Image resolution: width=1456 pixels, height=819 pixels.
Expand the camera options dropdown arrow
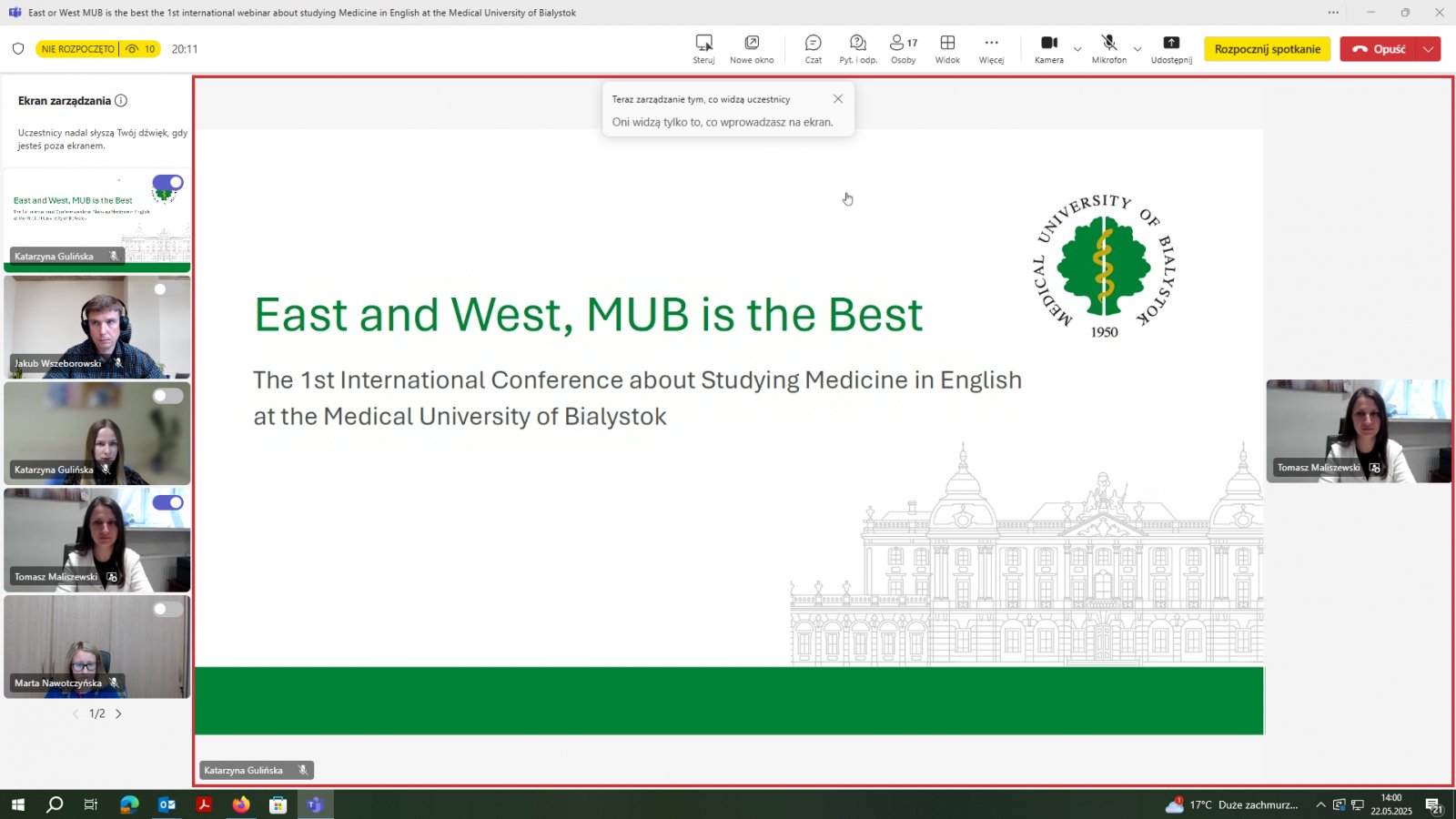point(1077,49)
